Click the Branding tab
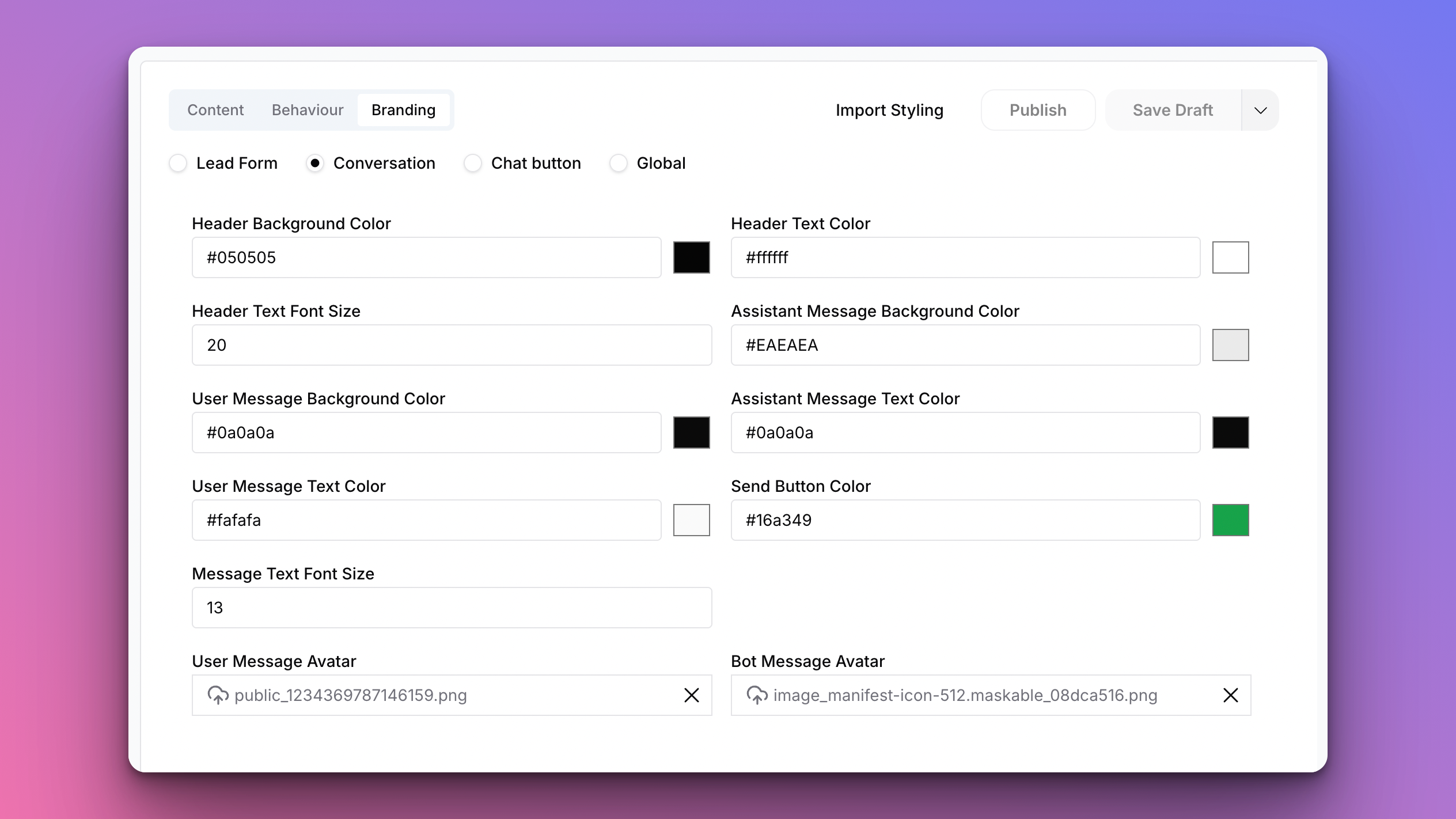Screen dimensions: 1456x819 403,110
